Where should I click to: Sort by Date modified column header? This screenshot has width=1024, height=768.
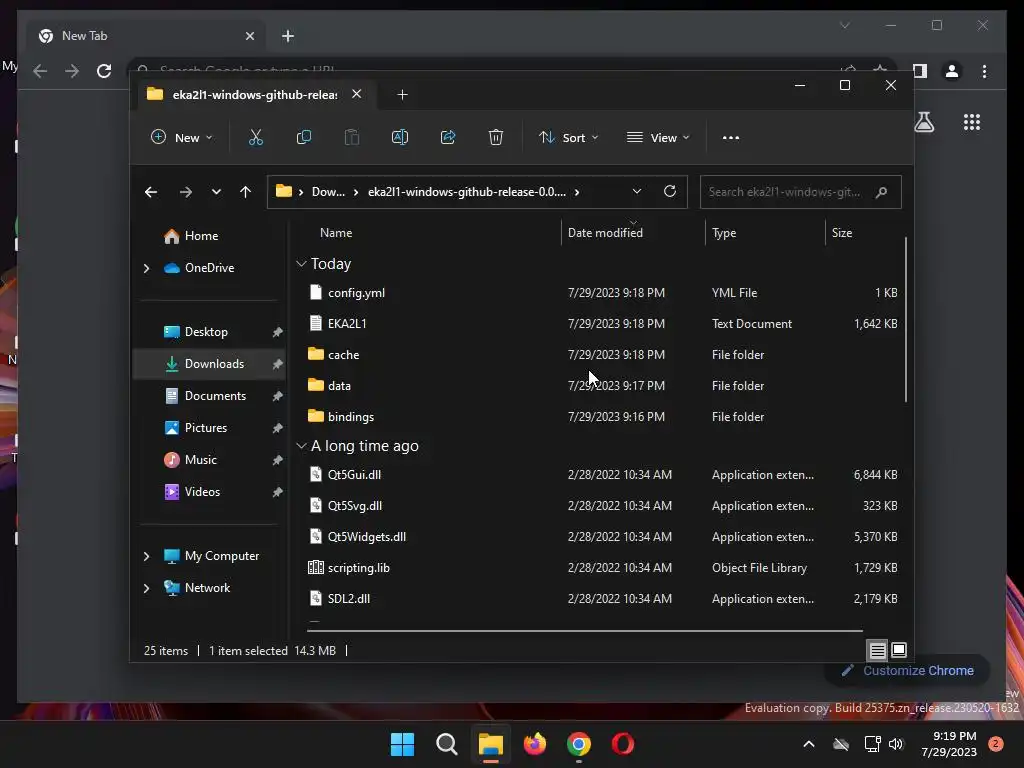(605, 233)
